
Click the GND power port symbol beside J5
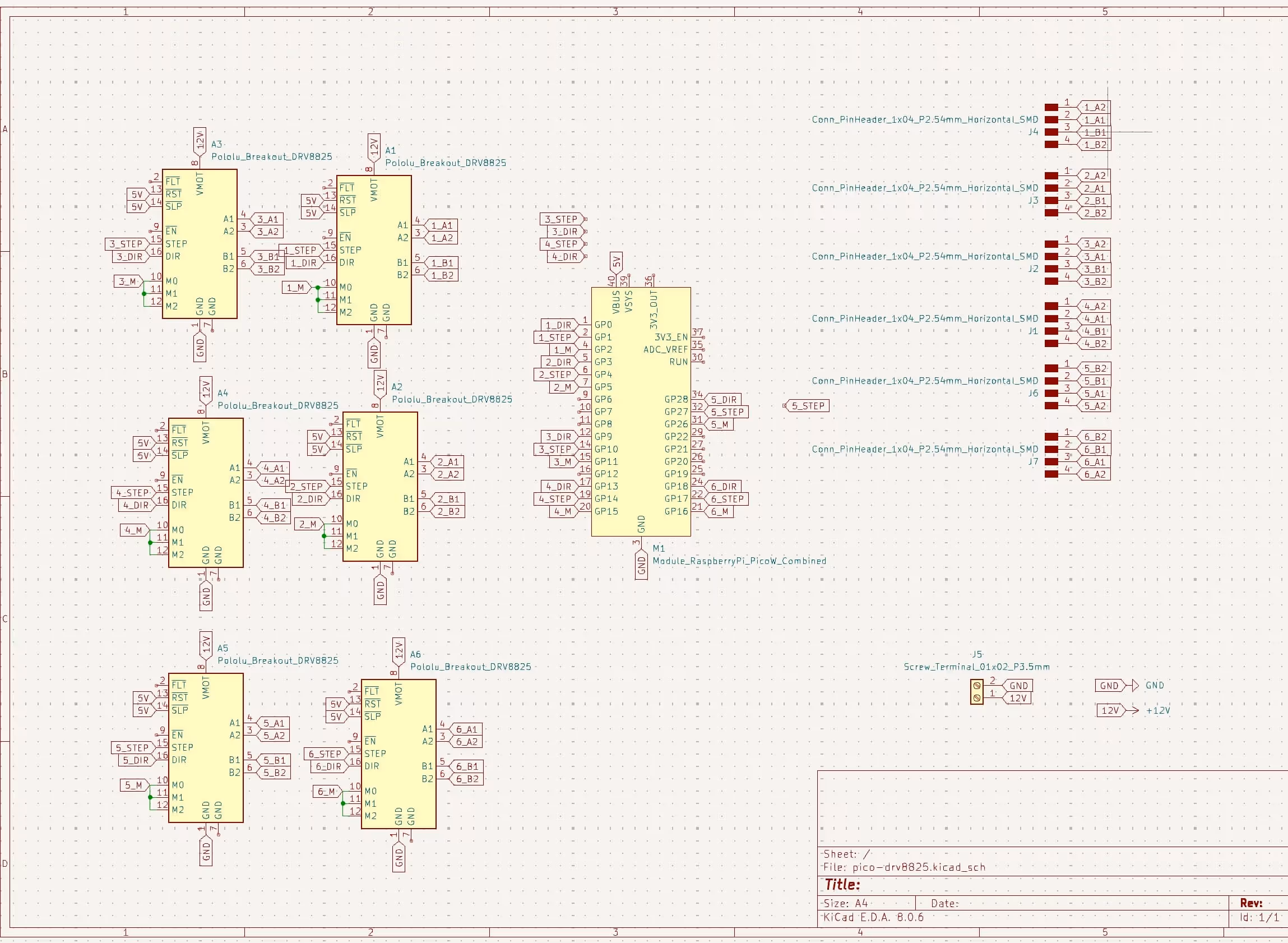(x=1136, y=686)
